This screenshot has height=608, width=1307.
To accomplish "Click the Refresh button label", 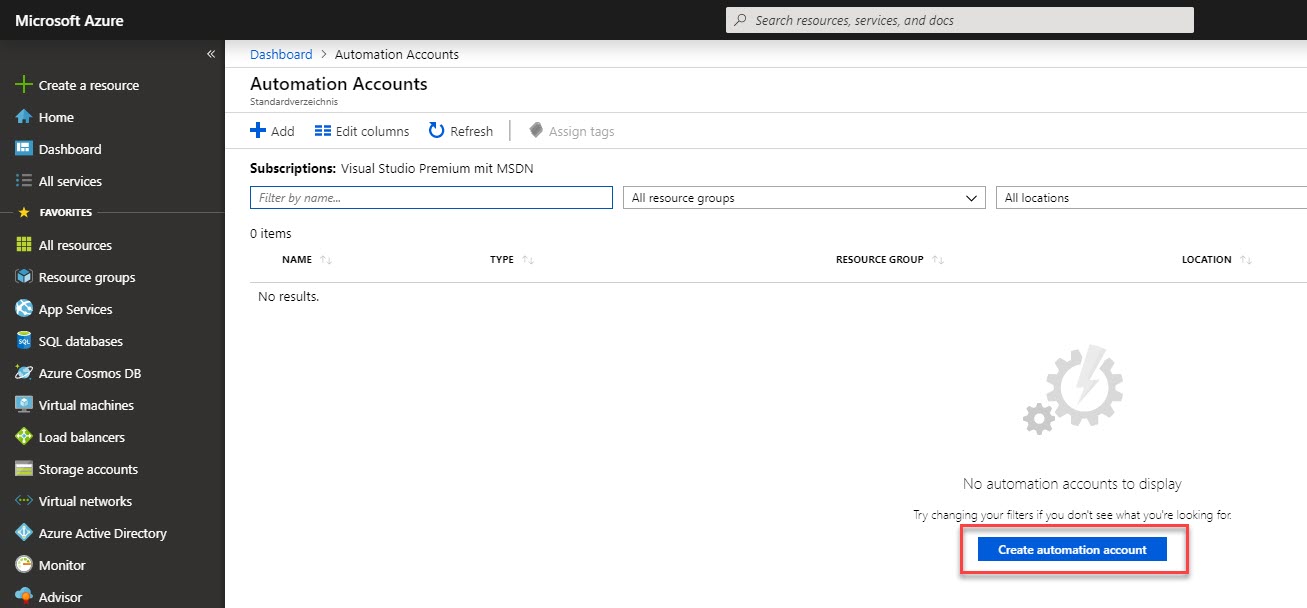I will tap(471, 131).
